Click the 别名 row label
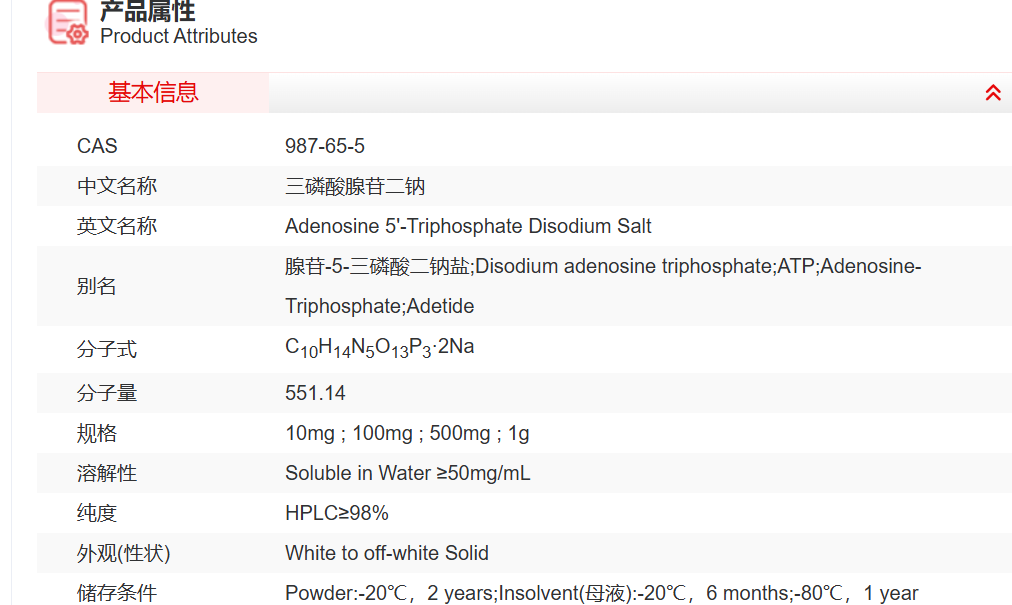This screenshot has width=1012, height=605. (x=97, y=287)
